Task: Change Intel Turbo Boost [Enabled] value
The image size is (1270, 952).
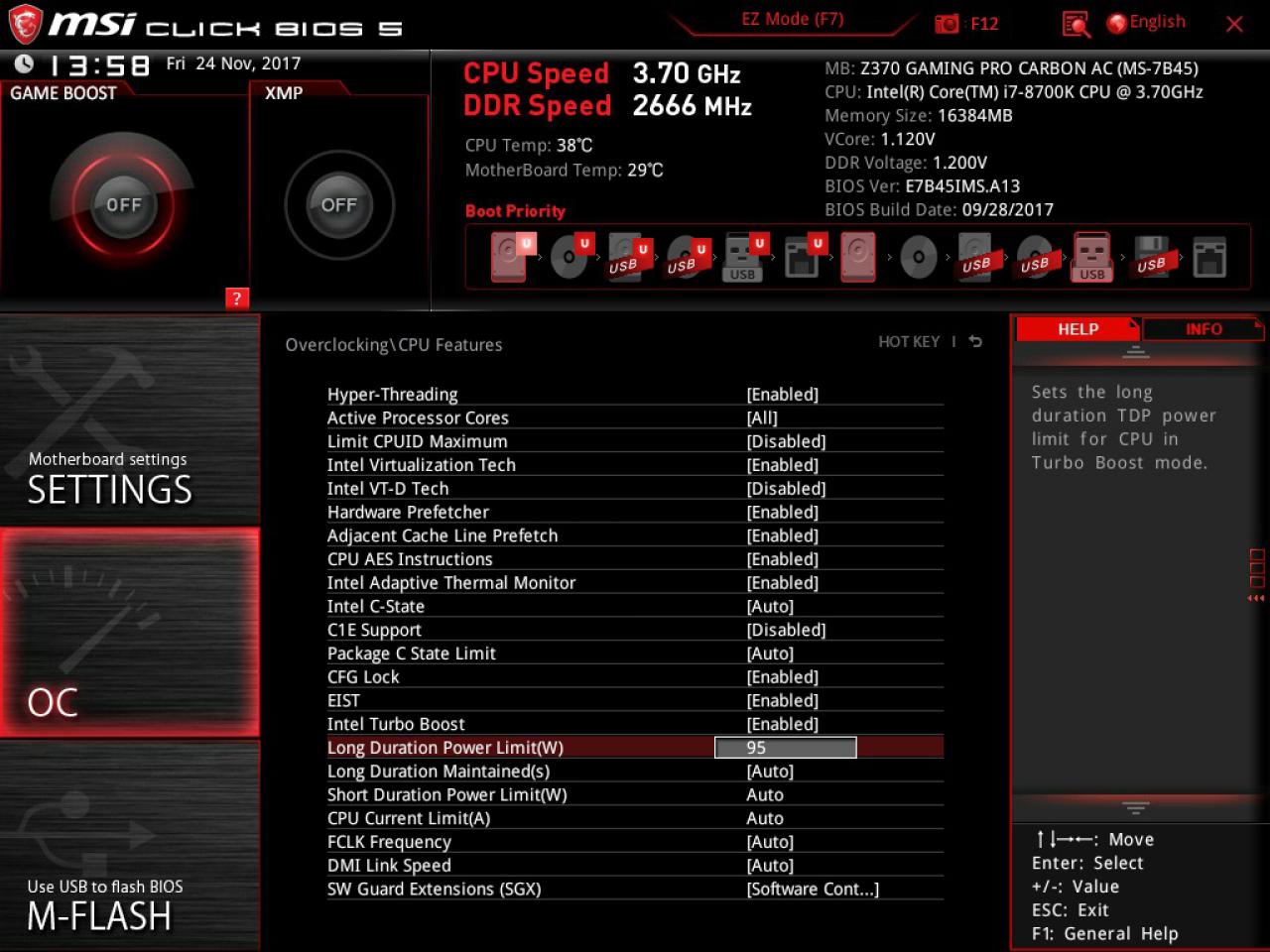Action: click(783, 725)
